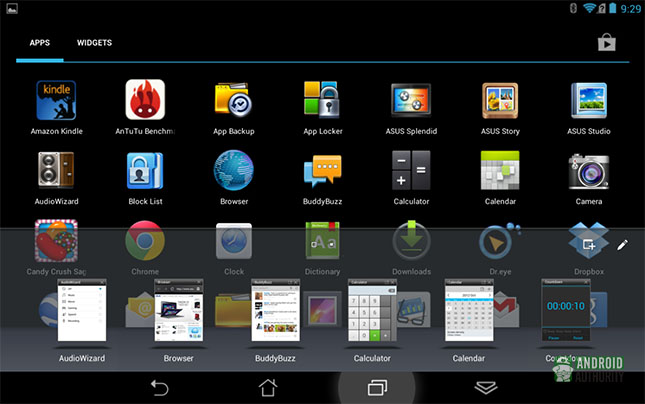This screenshot has width=645, height=404.
Task: Open the Calculator floating app thumbnail
Action: 372,310
